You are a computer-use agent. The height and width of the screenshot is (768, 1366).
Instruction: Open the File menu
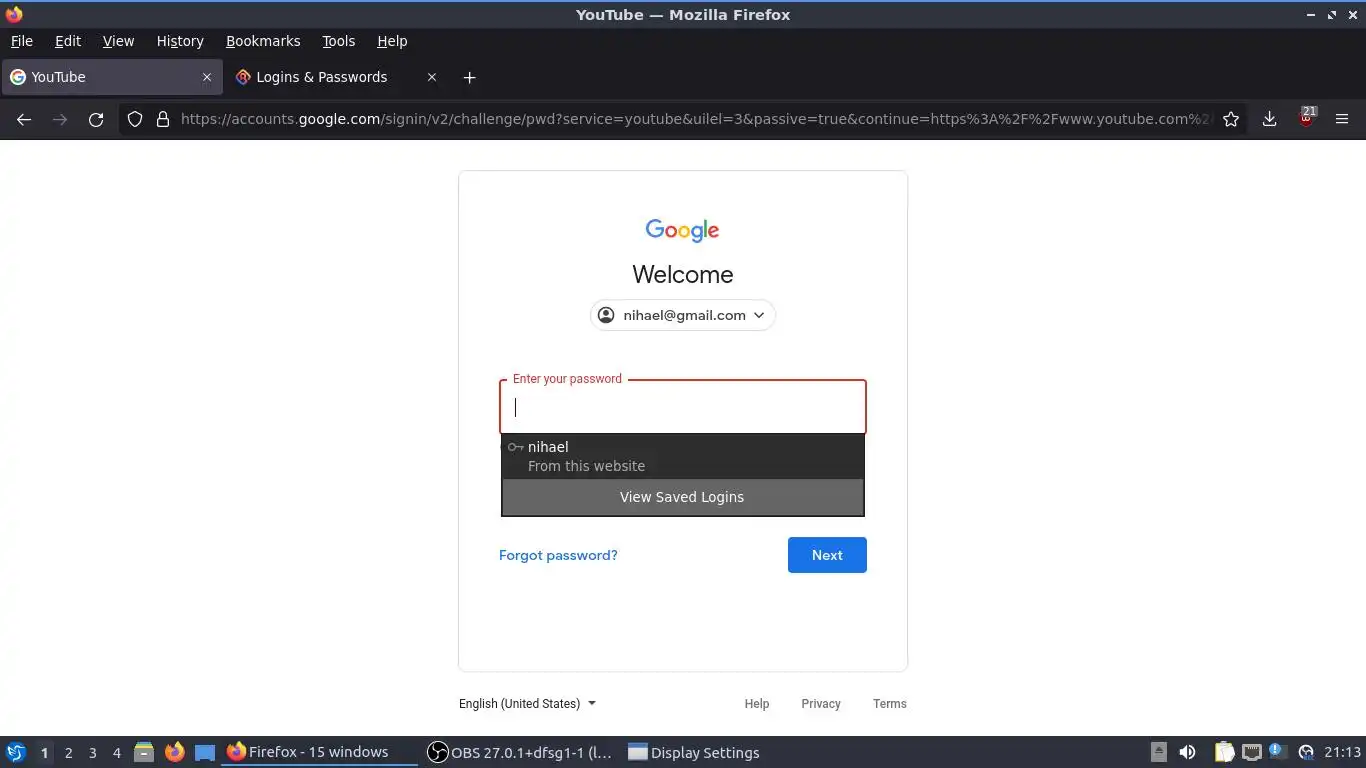point(21,41)
